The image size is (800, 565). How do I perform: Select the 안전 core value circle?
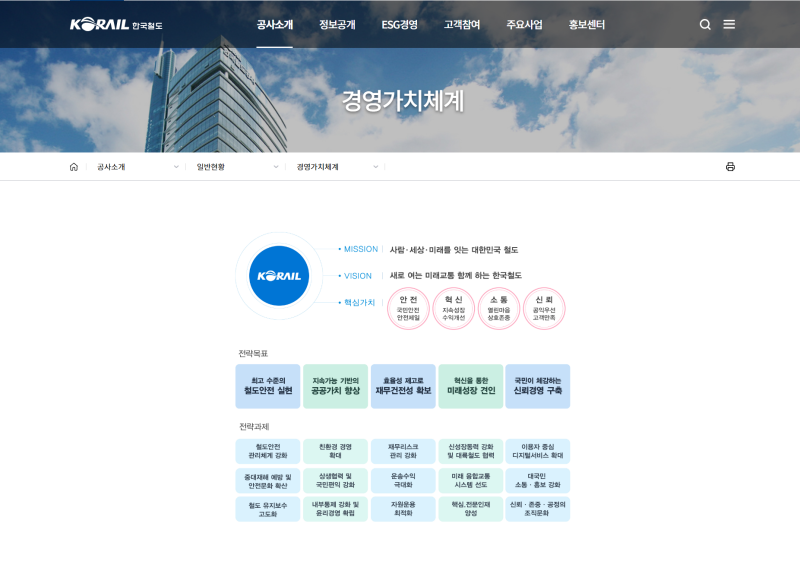[x=408, y=308]
